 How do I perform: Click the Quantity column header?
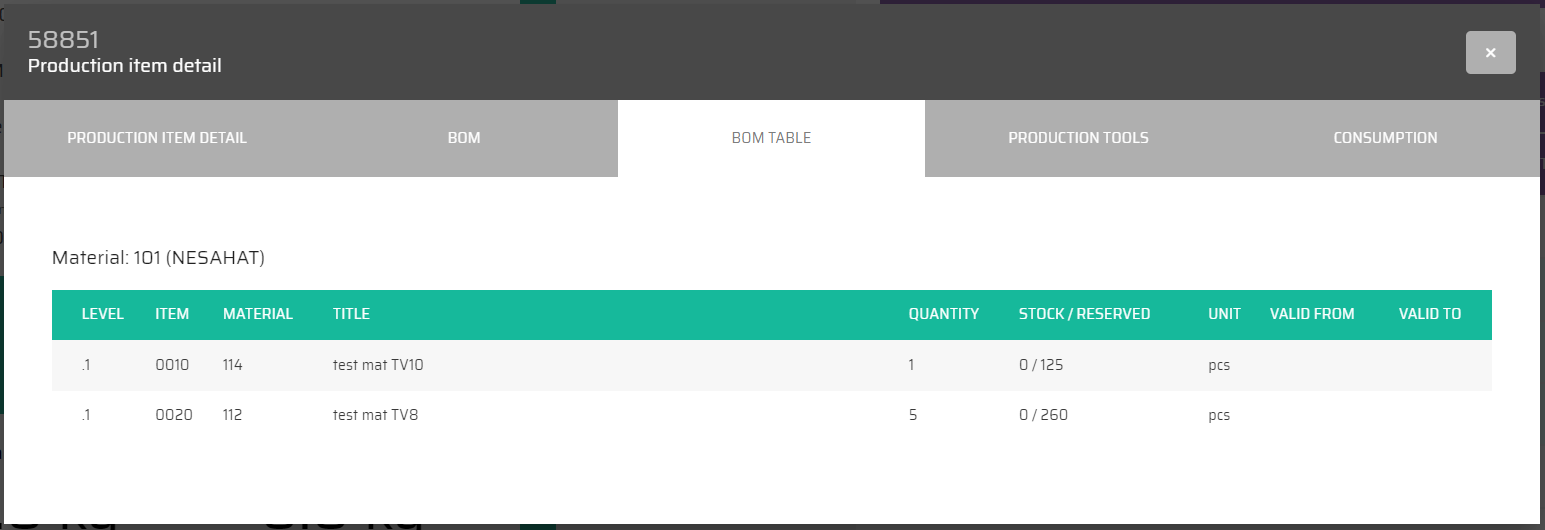[x=943, y=314]
